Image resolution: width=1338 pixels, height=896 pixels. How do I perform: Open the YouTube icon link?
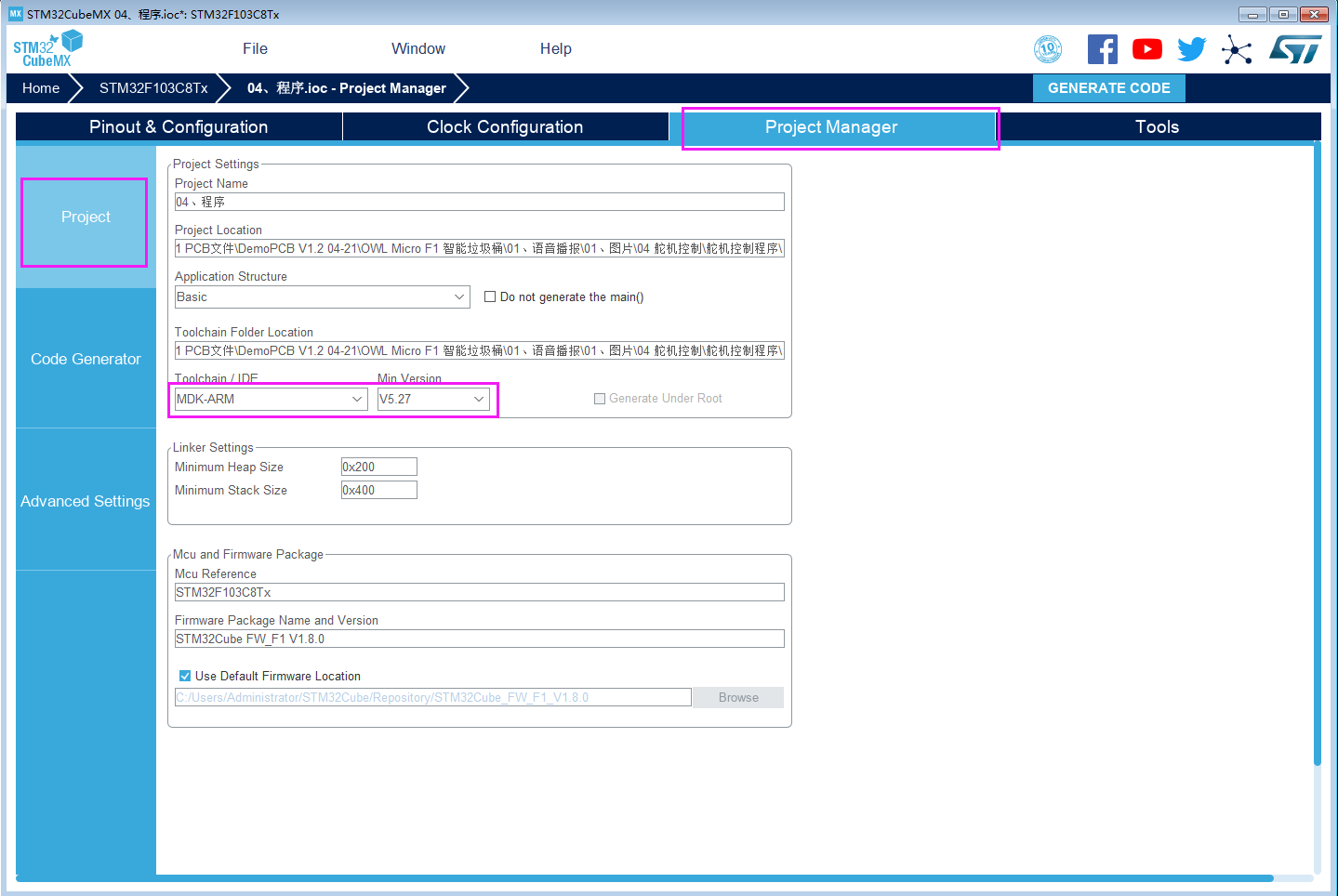(1146, 49)
